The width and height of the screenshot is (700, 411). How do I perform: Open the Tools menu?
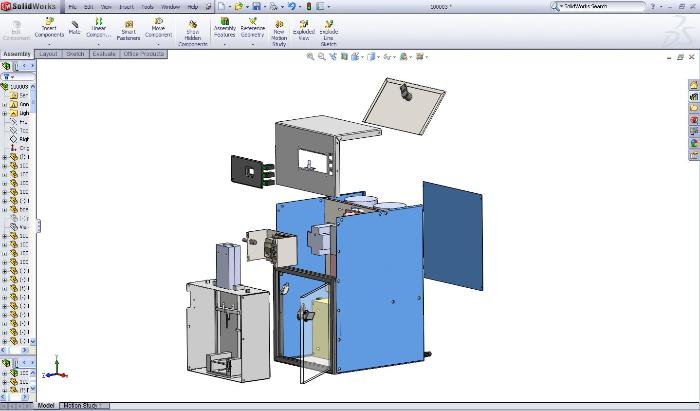[148, 7]
